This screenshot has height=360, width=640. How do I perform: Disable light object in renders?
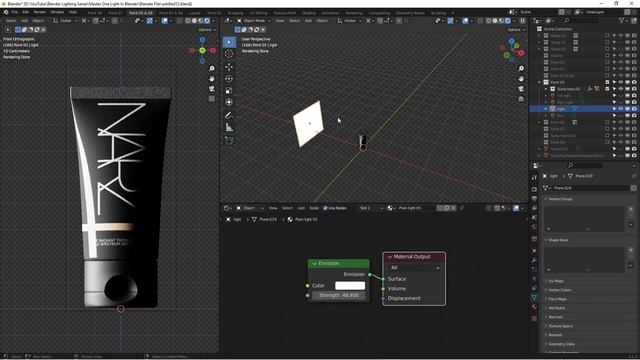(634, 109)
